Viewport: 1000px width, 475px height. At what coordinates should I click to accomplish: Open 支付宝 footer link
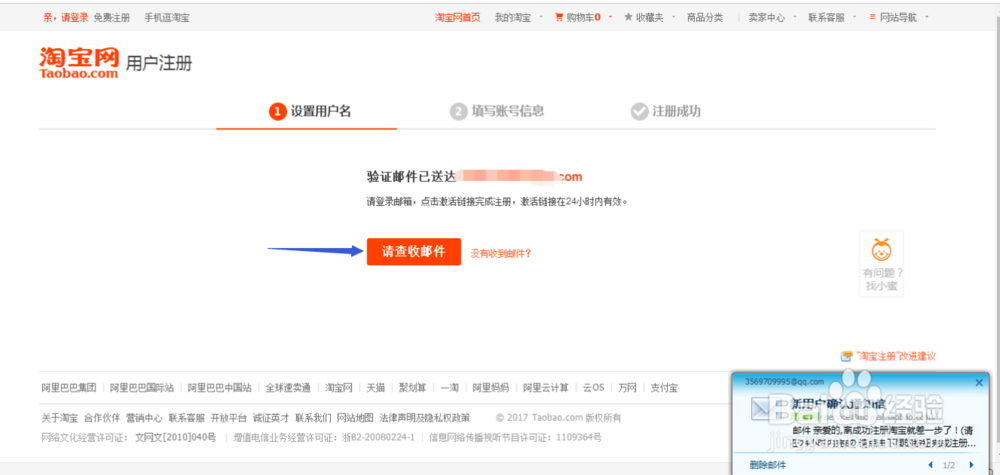point(665,388)
